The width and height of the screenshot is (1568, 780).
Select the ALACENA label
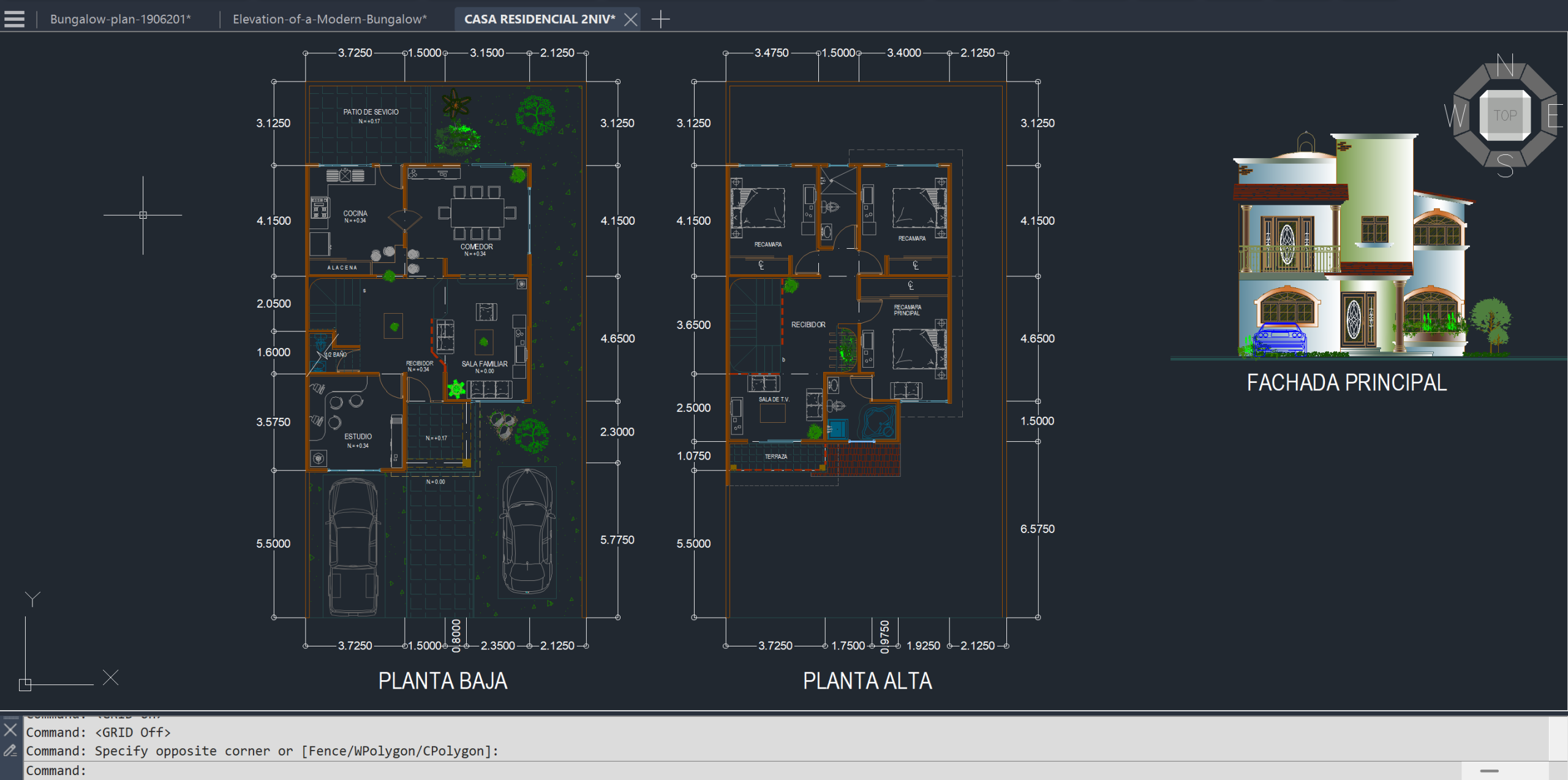pyautogui.click(x=342, y=268)
